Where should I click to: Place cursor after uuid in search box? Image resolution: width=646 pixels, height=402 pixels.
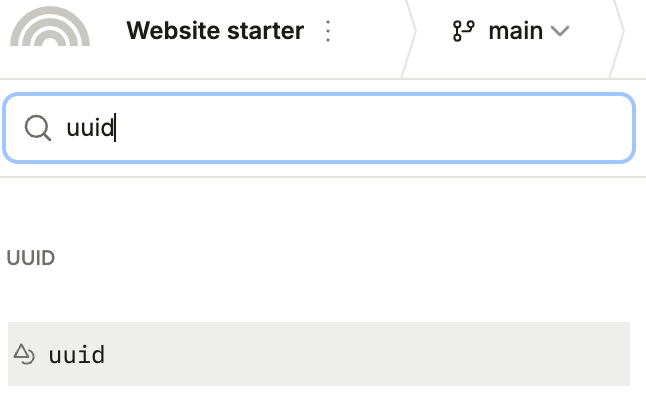click(x=115, y=128)
